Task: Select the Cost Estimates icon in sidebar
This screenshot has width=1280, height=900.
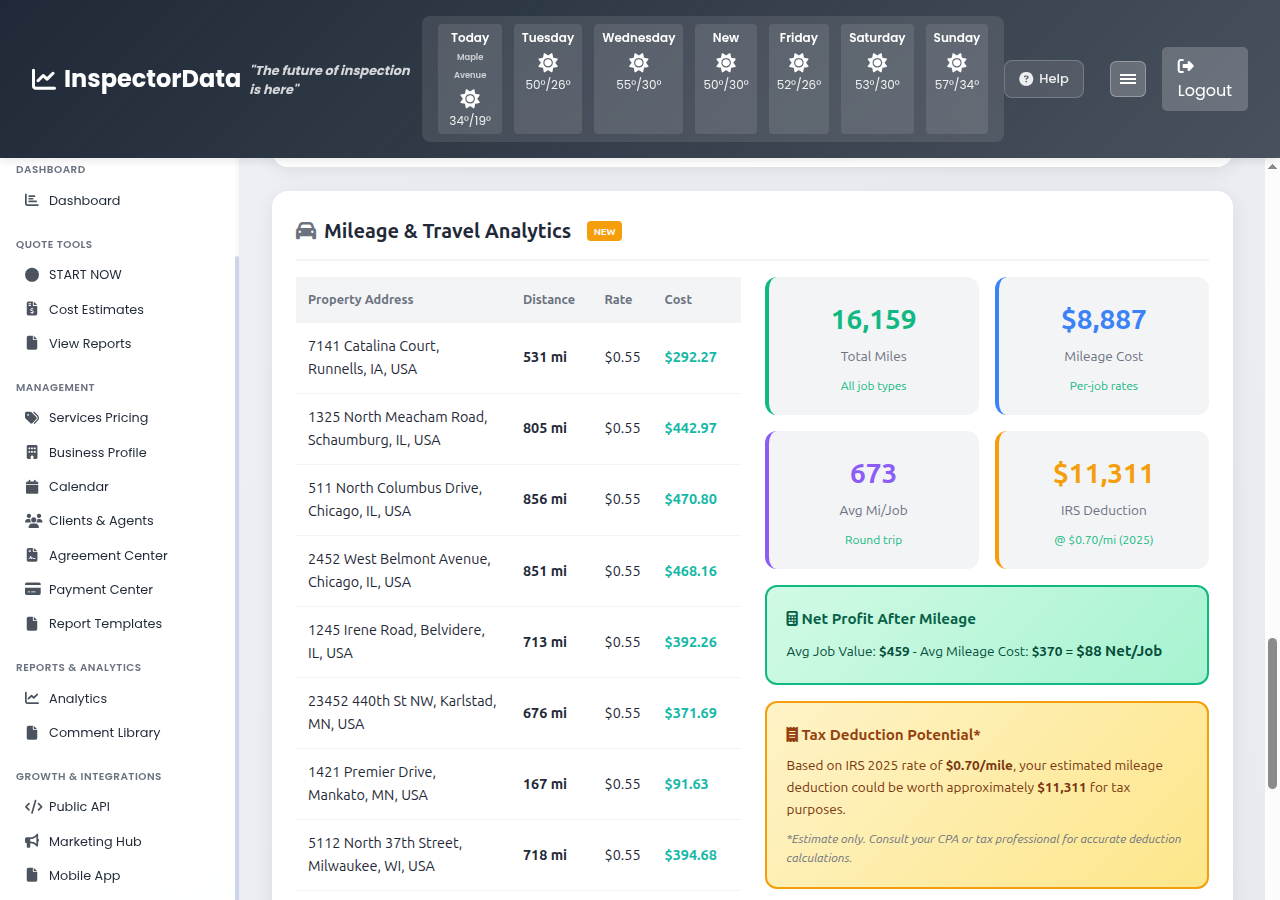Action: [x=31, y=309]
